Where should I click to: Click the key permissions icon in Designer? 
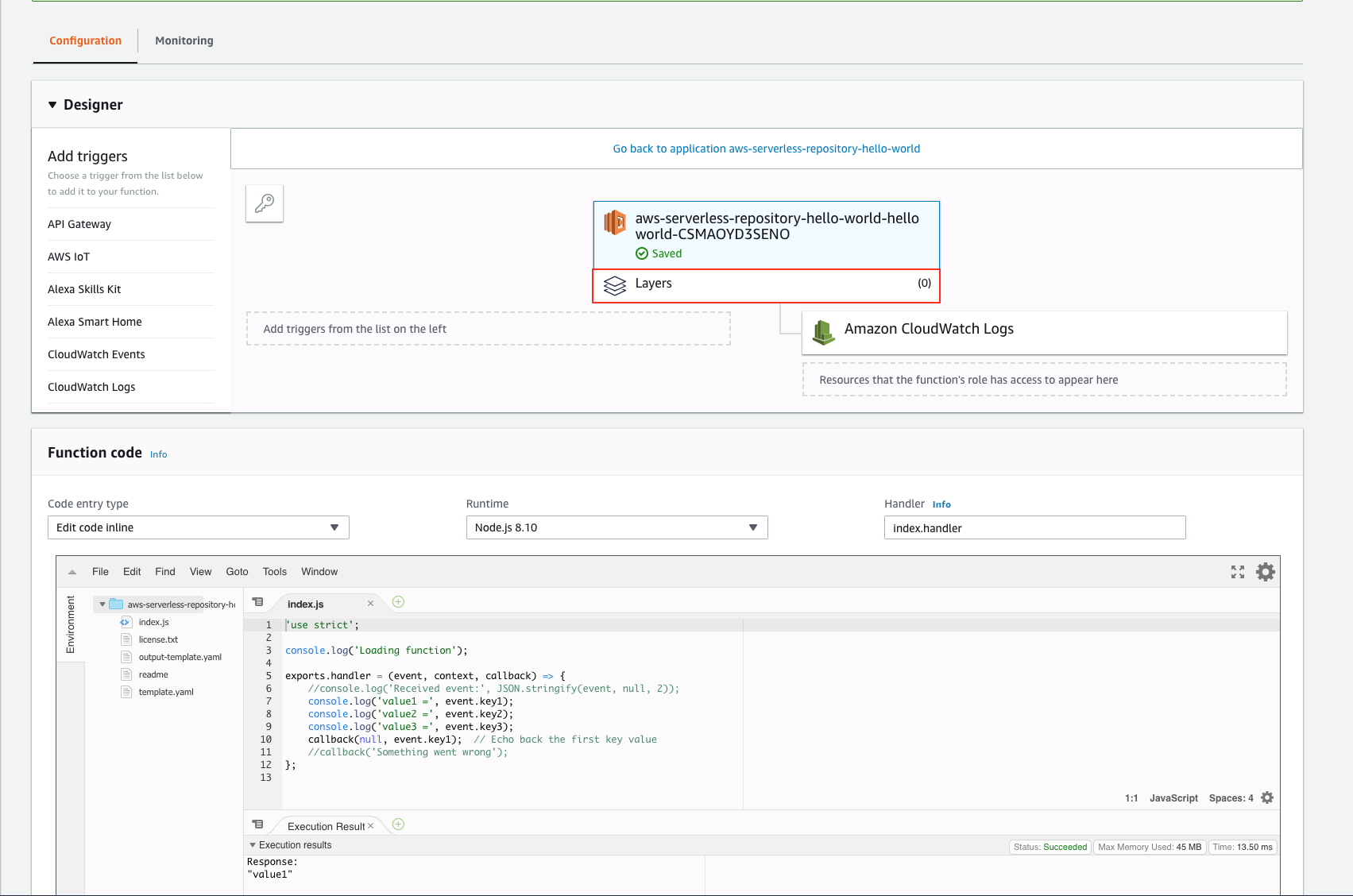pyautogui.click(x=265, y=203)
